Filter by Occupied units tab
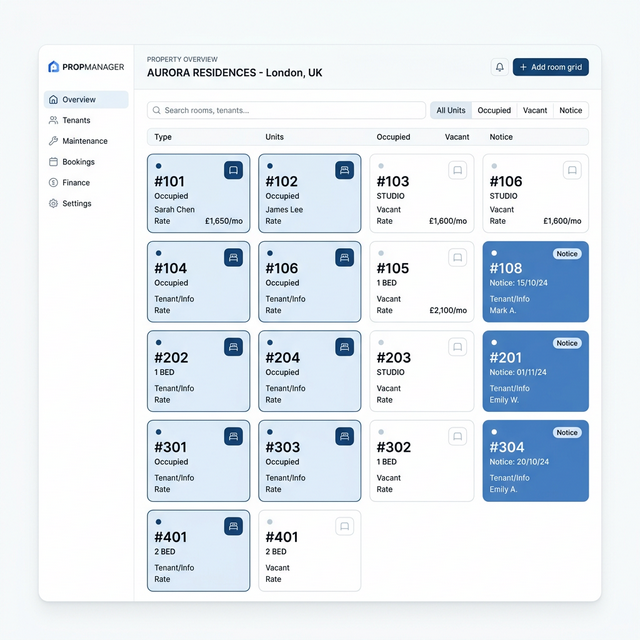 [494, 110]
